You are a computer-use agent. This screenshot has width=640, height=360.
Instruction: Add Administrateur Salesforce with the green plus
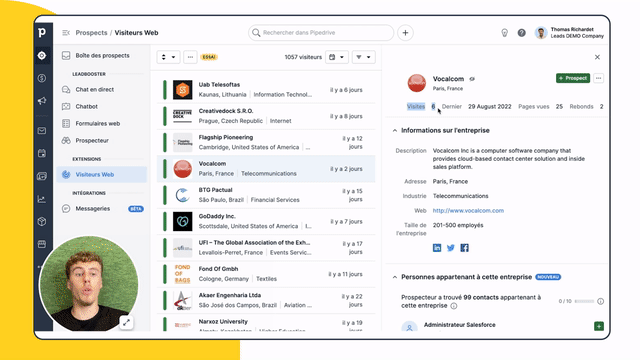coord(599,326)
